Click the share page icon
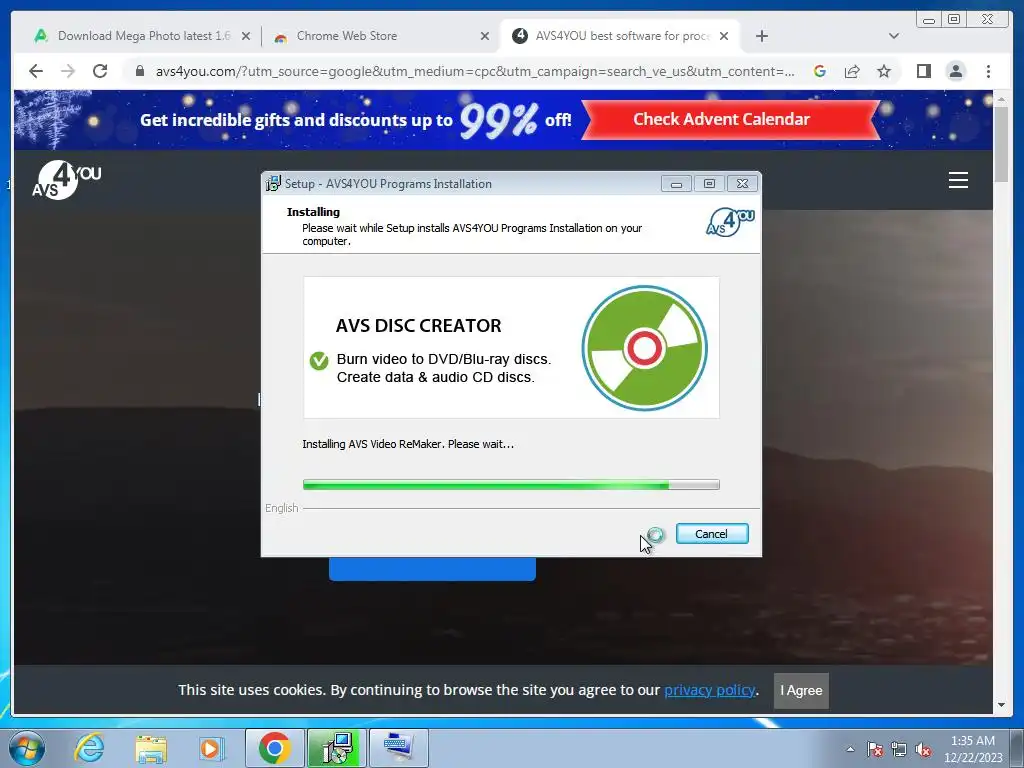Screen dimensions: 1024x768 click(852, 71)
